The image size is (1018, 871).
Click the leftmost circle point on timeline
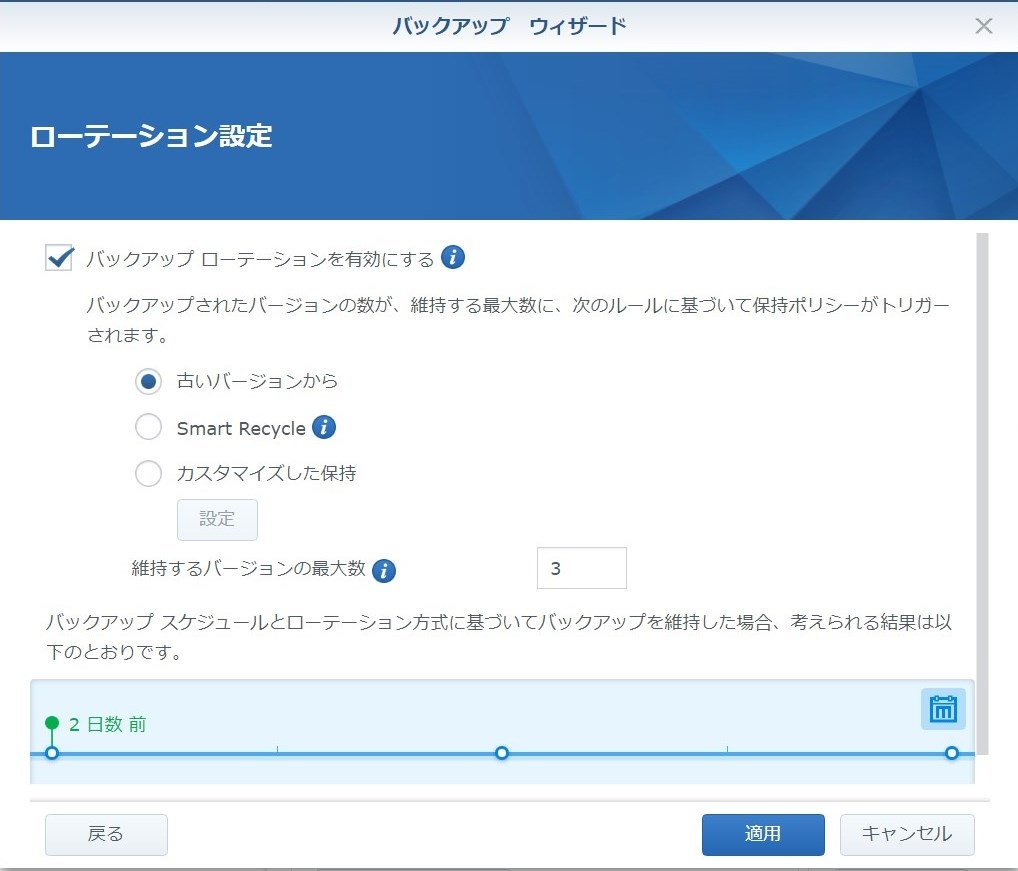[52, 753]
